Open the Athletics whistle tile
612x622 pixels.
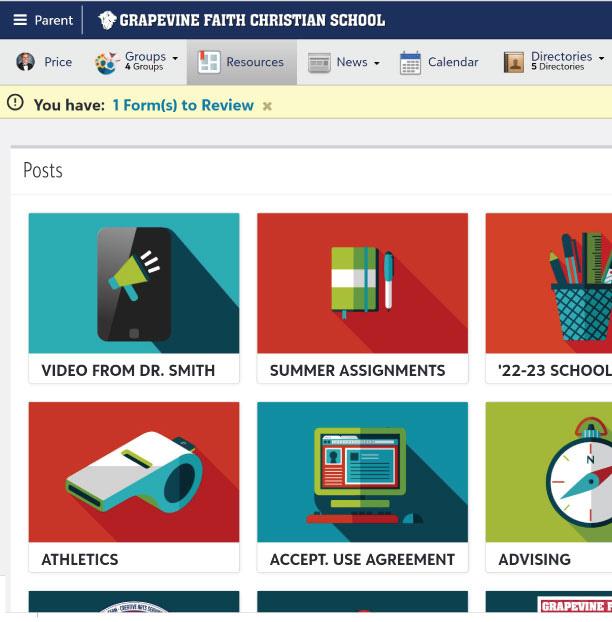(134, 487)
